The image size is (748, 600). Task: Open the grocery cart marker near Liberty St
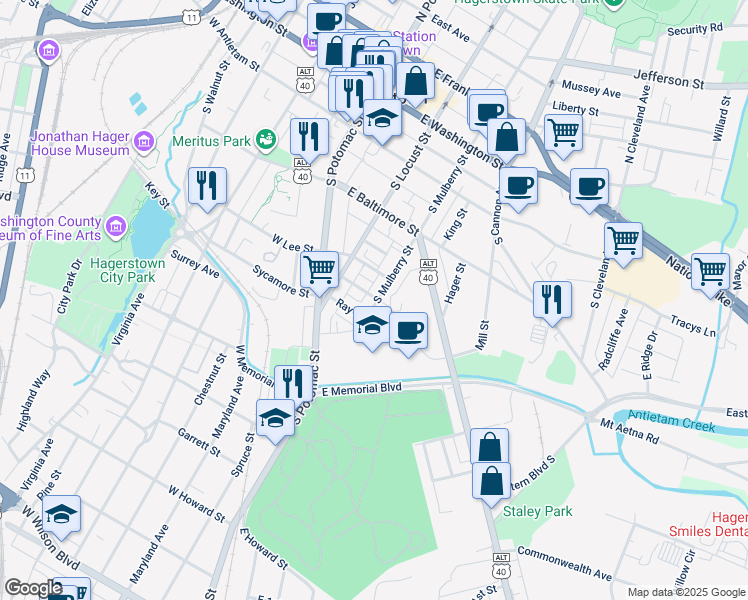coord(563,135)
